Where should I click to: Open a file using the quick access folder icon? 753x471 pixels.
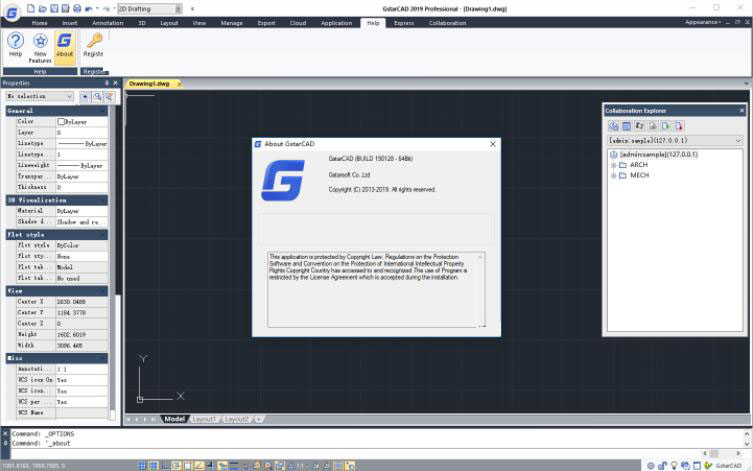[42, 8]
